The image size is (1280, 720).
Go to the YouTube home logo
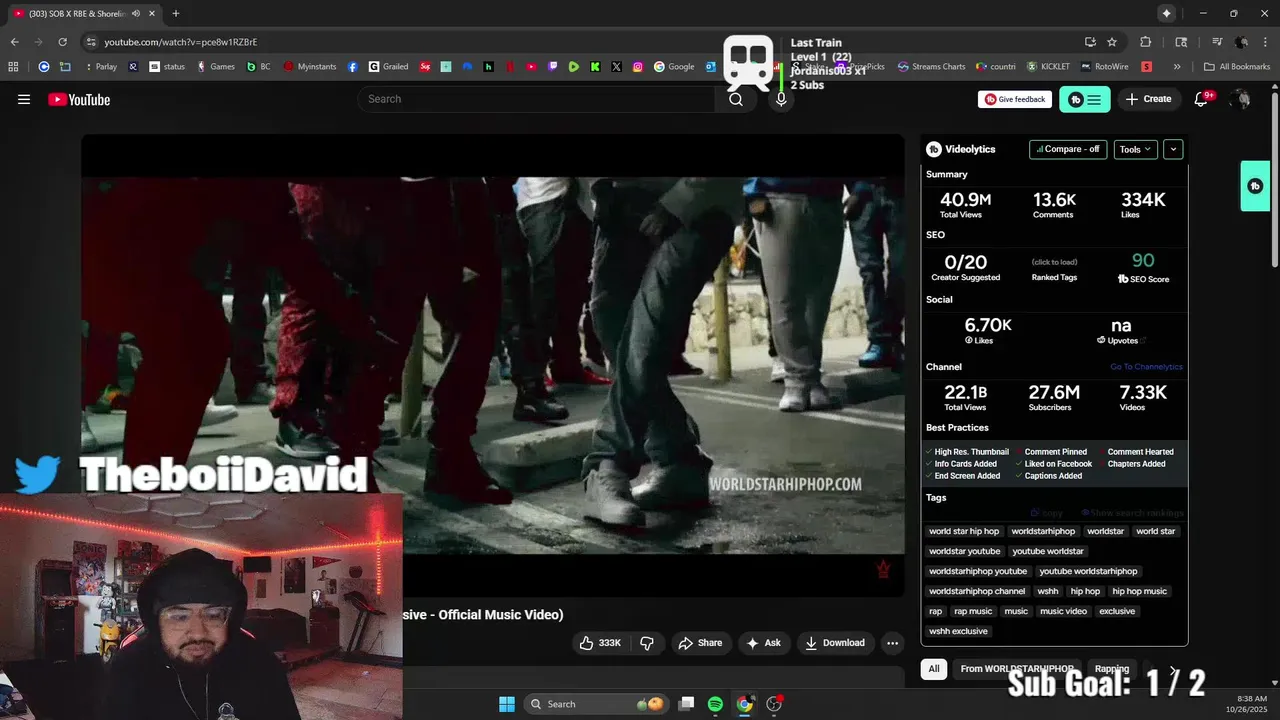79,99
